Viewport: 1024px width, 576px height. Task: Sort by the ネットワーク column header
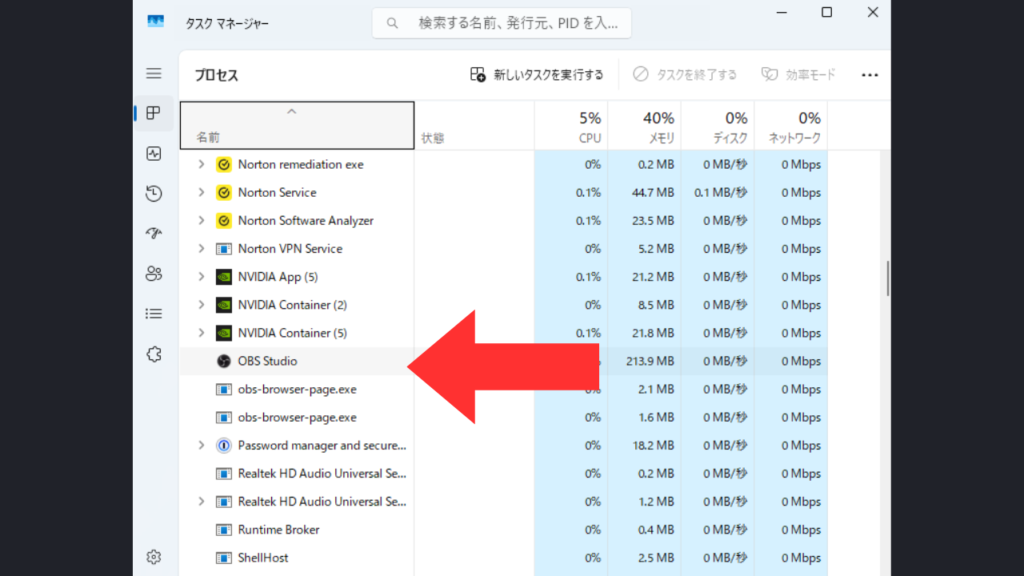791,125
